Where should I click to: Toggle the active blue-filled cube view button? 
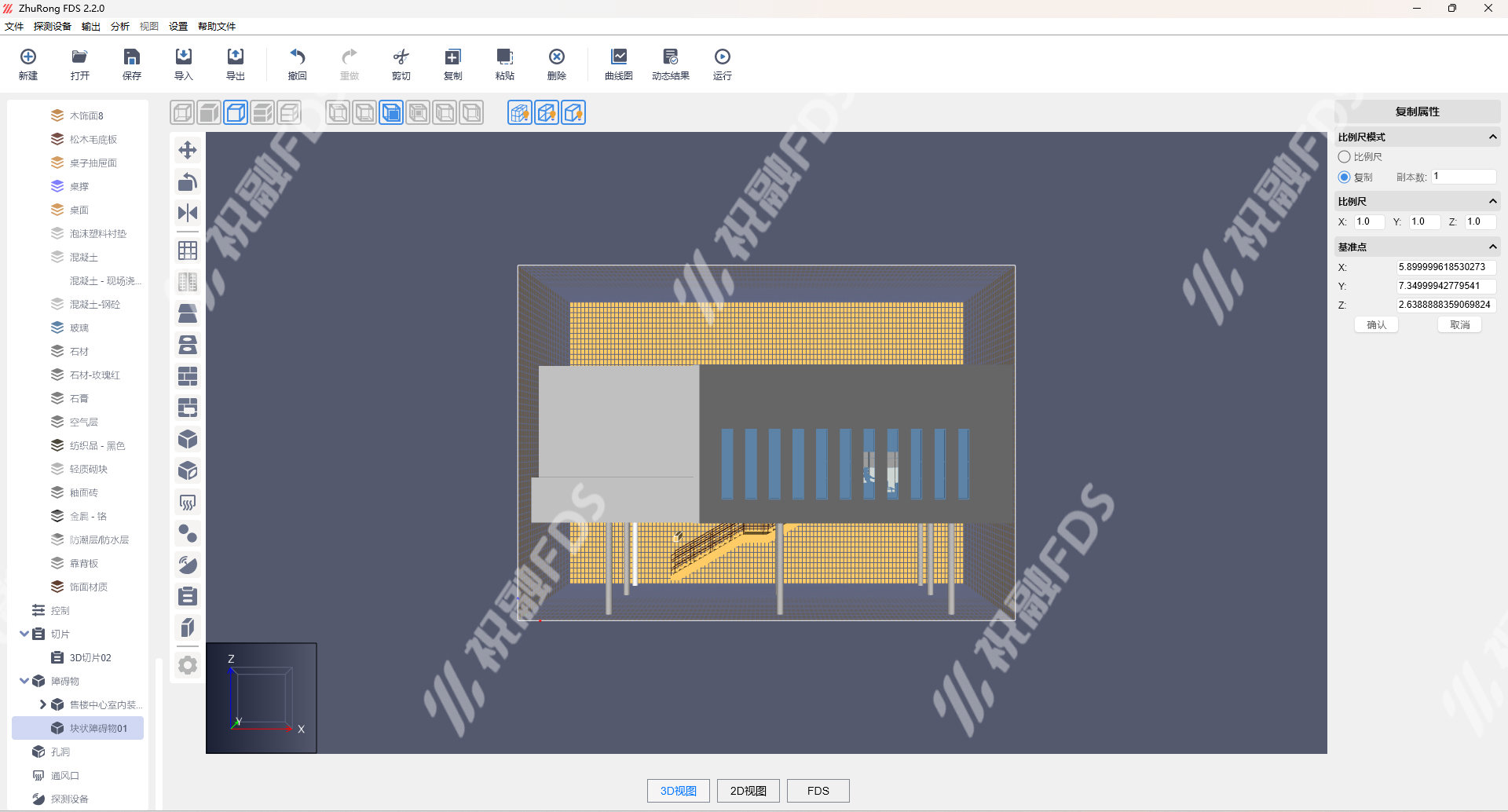pos(391,113)
